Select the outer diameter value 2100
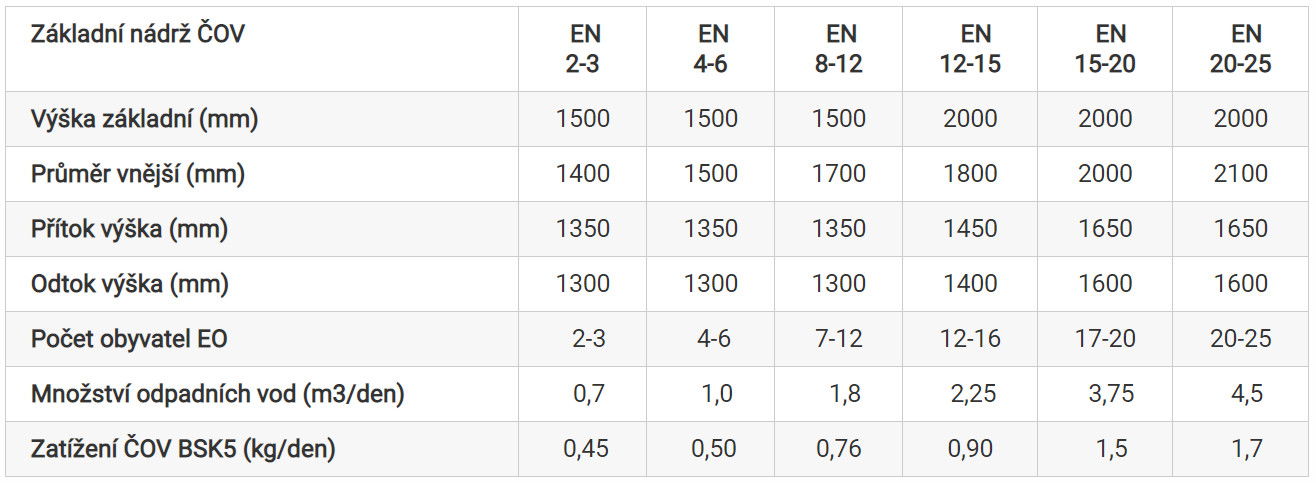This screenshot has height=482, width=1316. pyautogui.click(x=1240, y=174)
